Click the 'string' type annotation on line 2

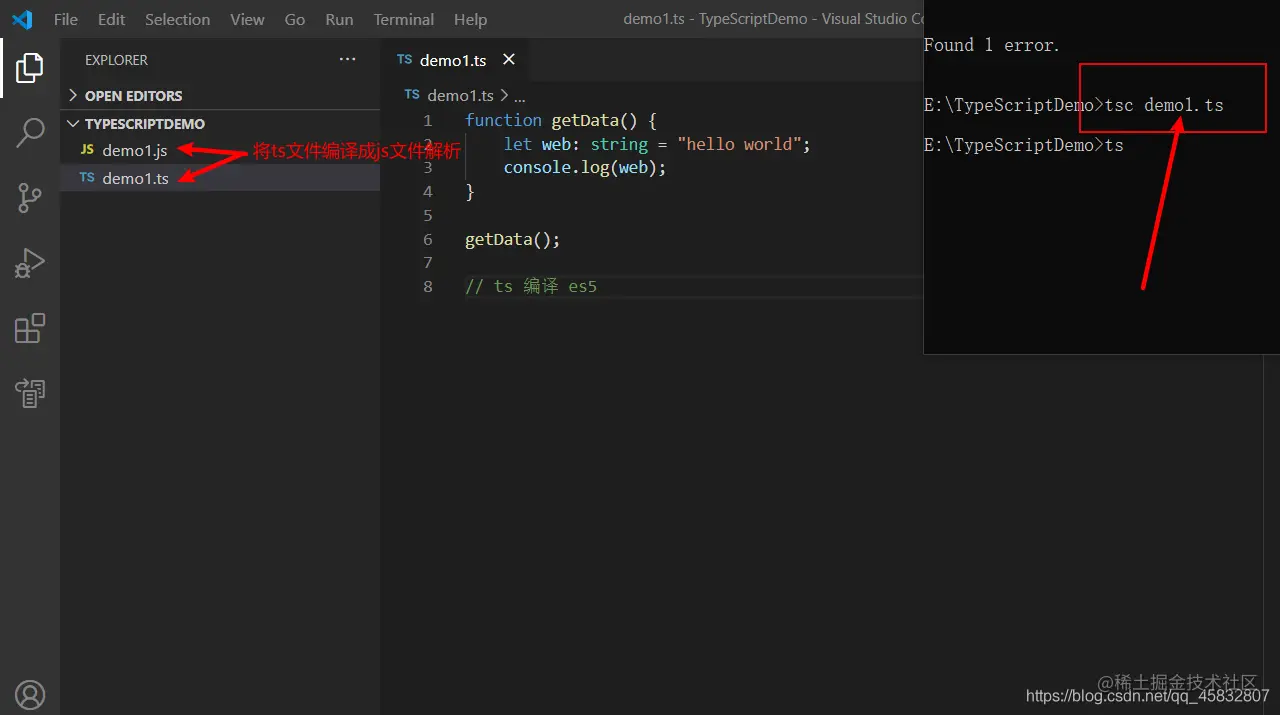(619, 144)
